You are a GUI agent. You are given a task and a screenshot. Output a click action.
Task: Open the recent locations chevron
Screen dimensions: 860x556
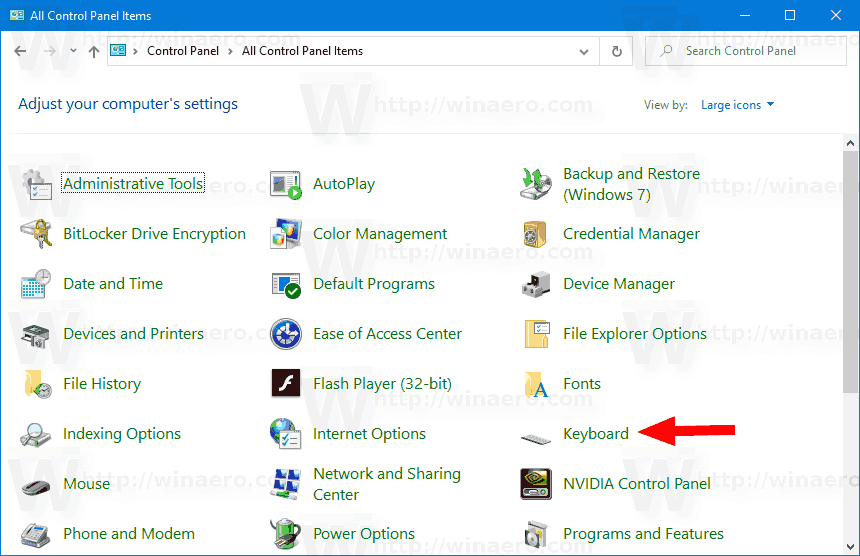coord(73,51)
